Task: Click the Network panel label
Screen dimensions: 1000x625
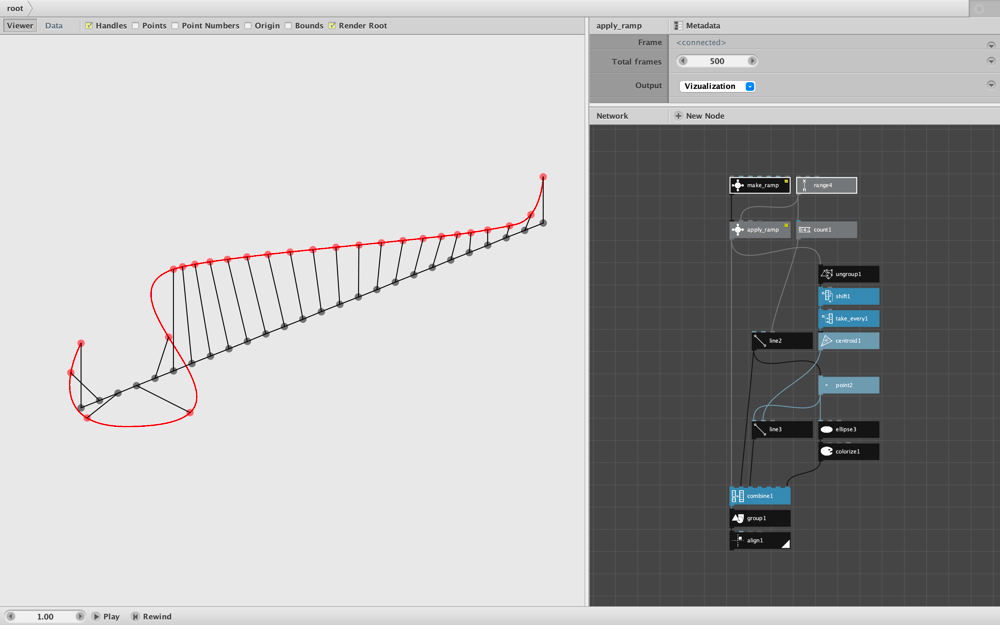Action: [x=612, y=116]
